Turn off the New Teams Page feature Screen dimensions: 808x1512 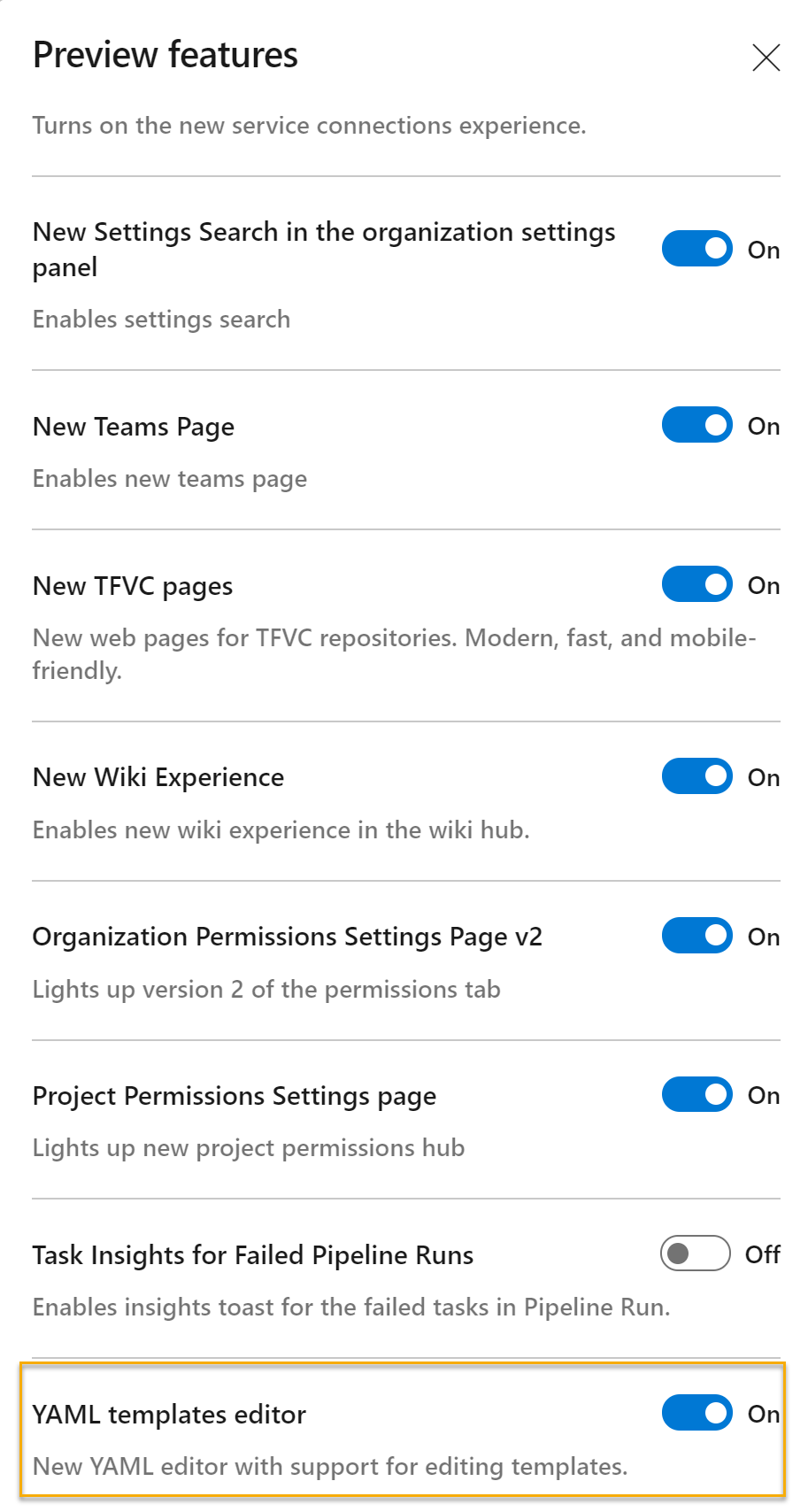tap(696, 425)
